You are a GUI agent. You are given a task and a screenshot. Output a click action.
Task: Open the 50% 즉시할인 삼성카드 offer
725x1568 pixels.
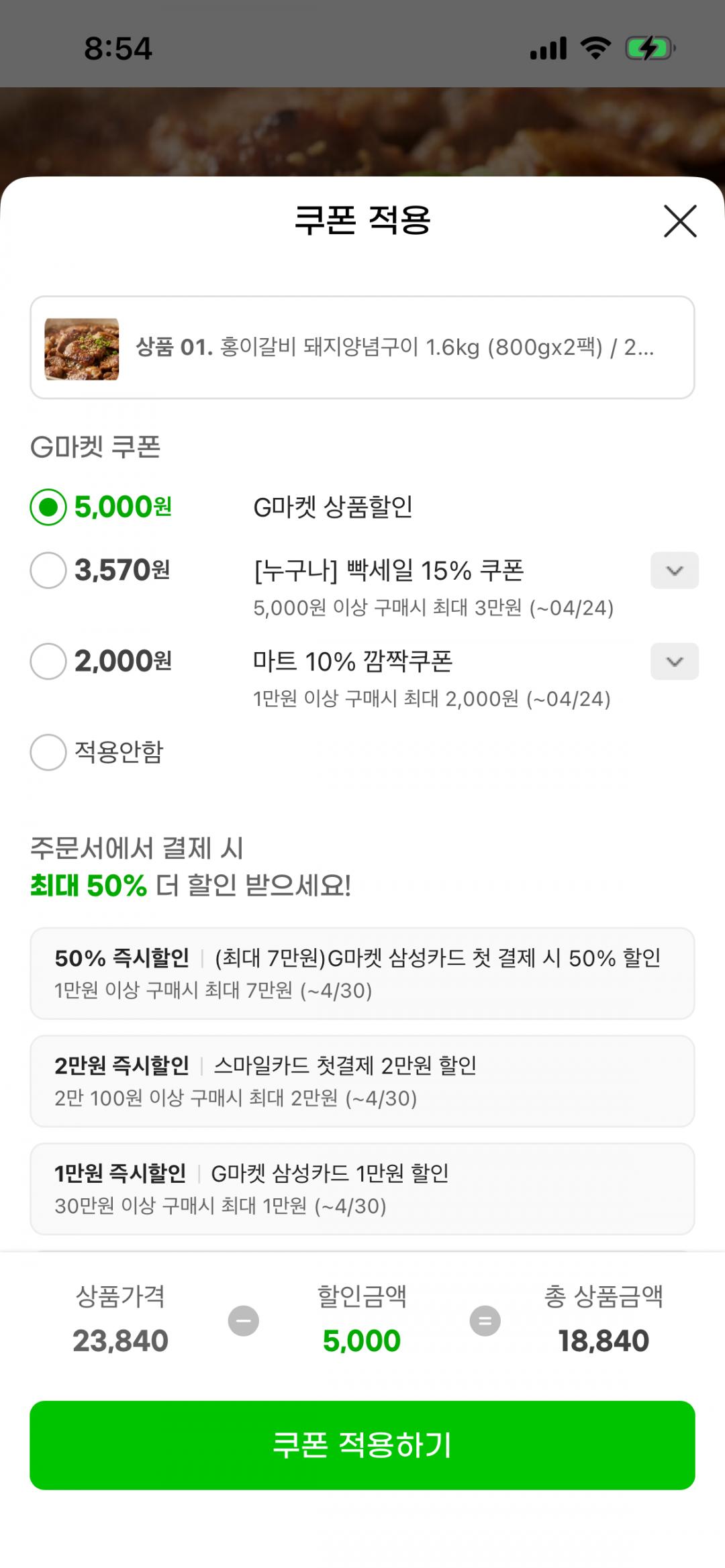point(362,974)
